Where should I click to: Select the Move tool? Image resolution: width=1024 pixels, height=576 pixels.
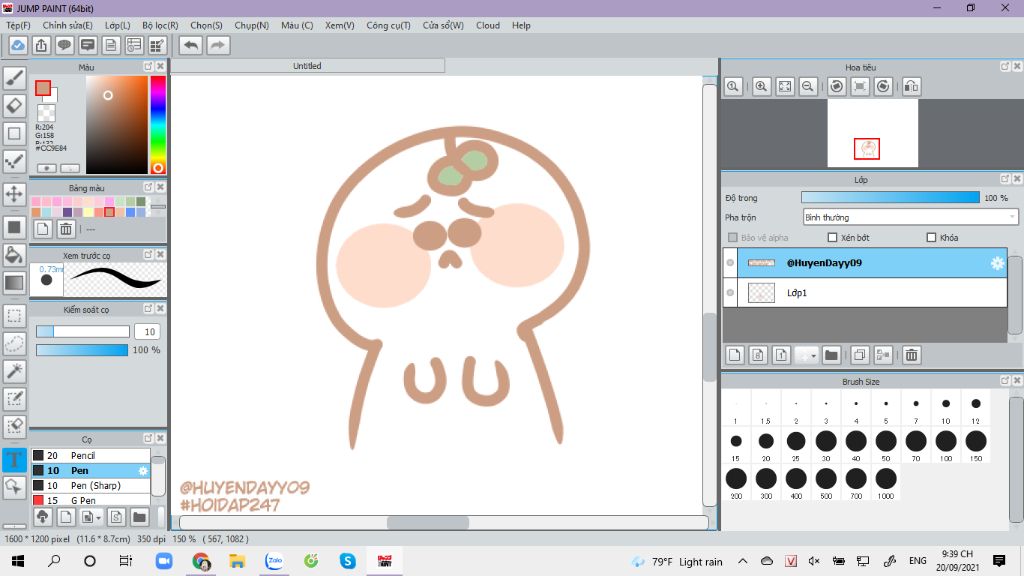[x=14, y=194]
